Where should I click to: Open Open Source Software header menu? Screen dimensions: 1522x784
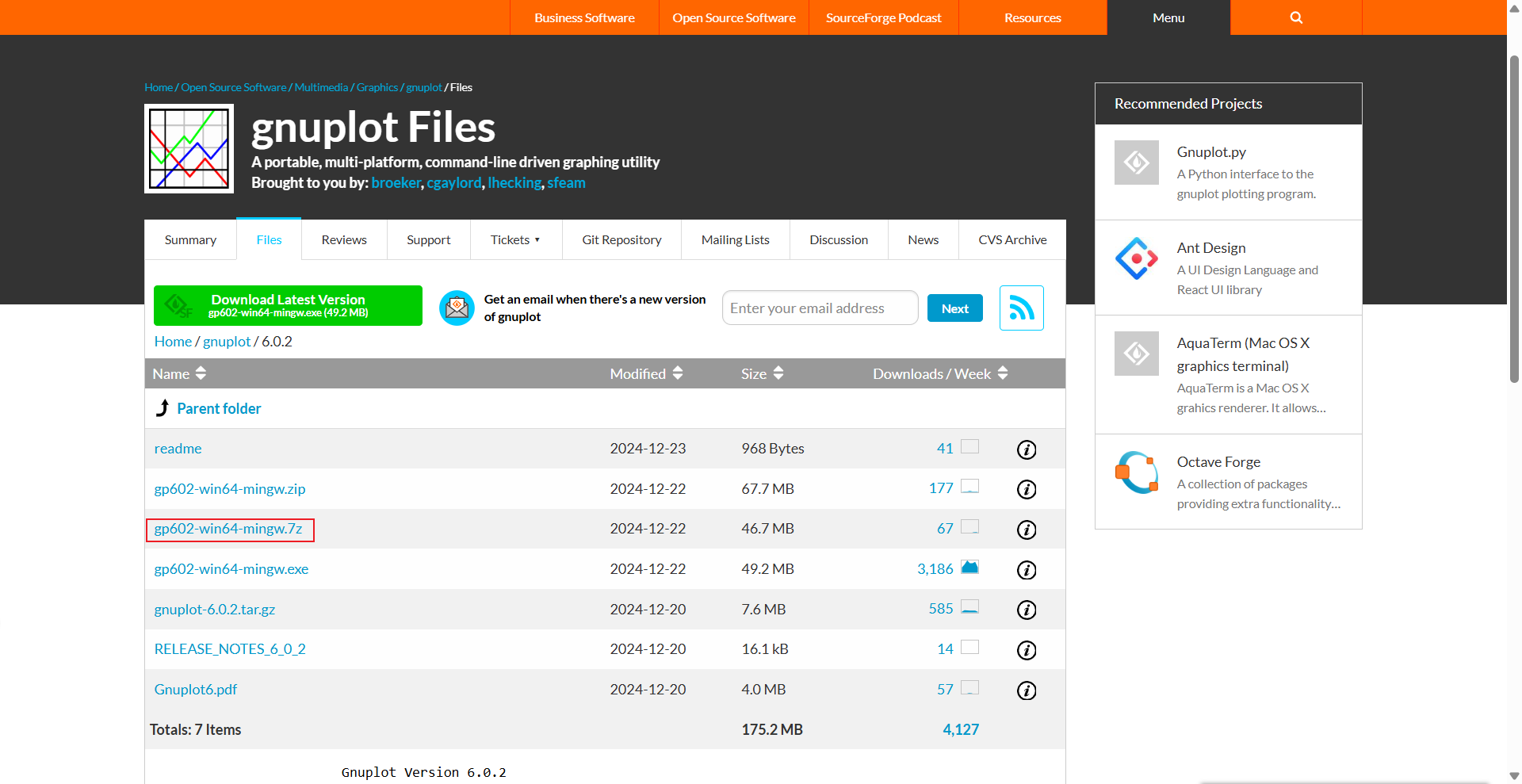[734, 17]
